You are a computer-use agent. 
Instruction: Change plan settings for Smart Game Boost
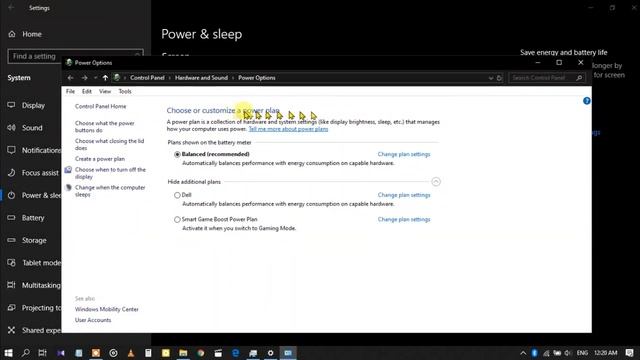[x=404, y=220]
